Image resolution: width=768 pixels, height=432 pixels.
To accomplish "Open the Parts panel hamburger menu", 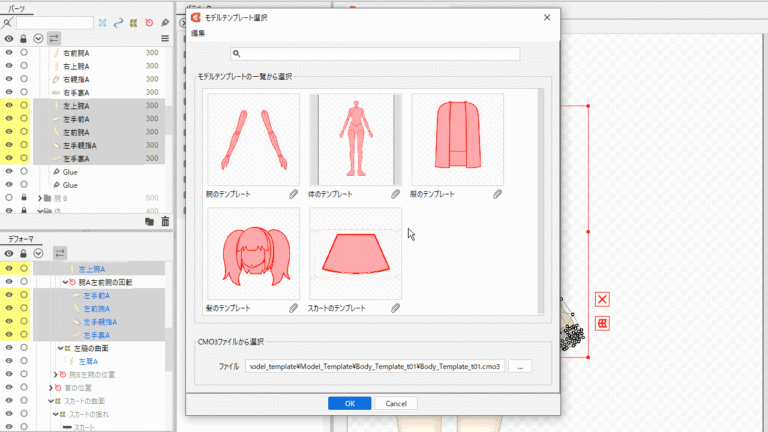I will [165, 39].
